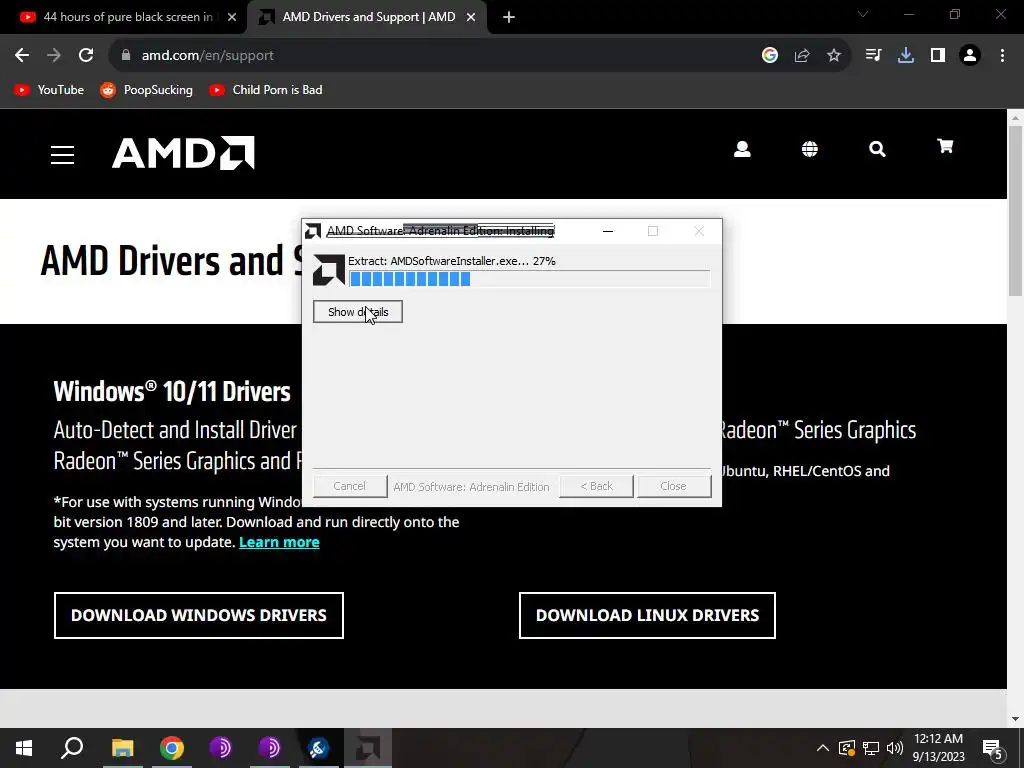1024x768 pixels.
Task: Switch to Chrome in the taskbar
Action: 172,748
